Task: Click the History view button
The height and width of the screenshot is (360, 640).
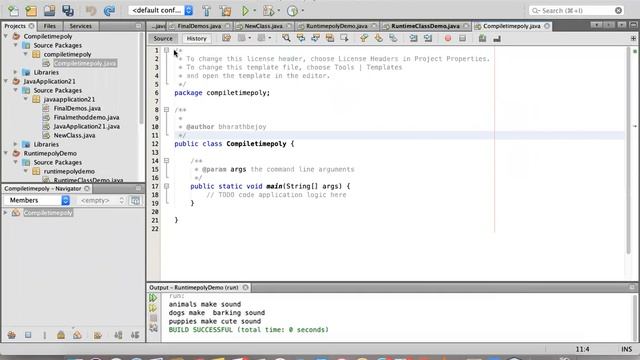Action: click(x=196, y=38)
